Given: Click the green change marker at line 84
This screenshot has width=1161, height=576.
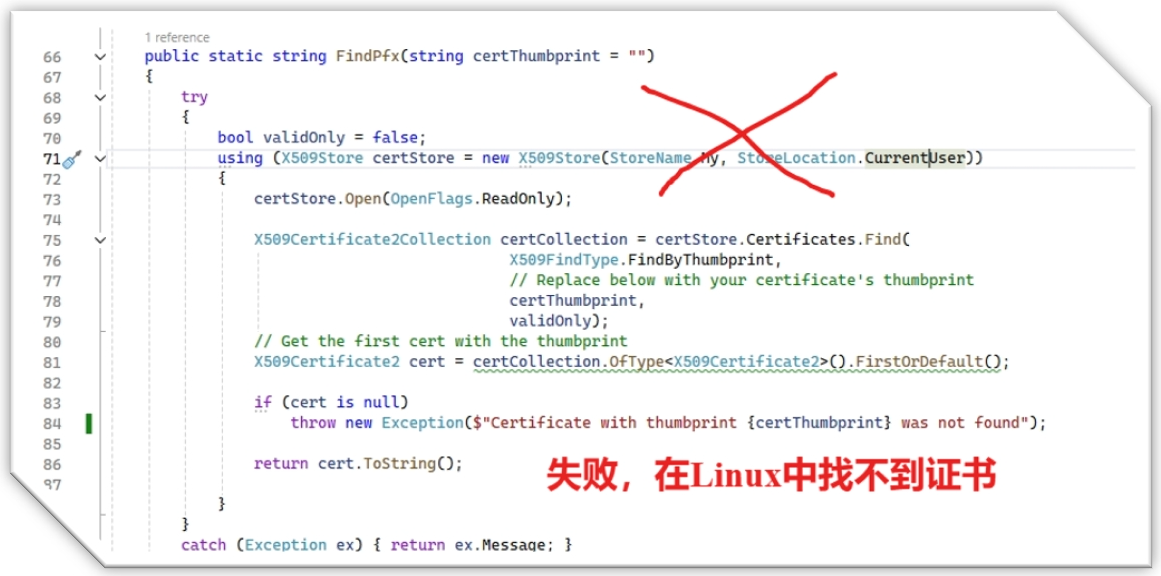Looking at the screenshot, I should click(89, 423).
